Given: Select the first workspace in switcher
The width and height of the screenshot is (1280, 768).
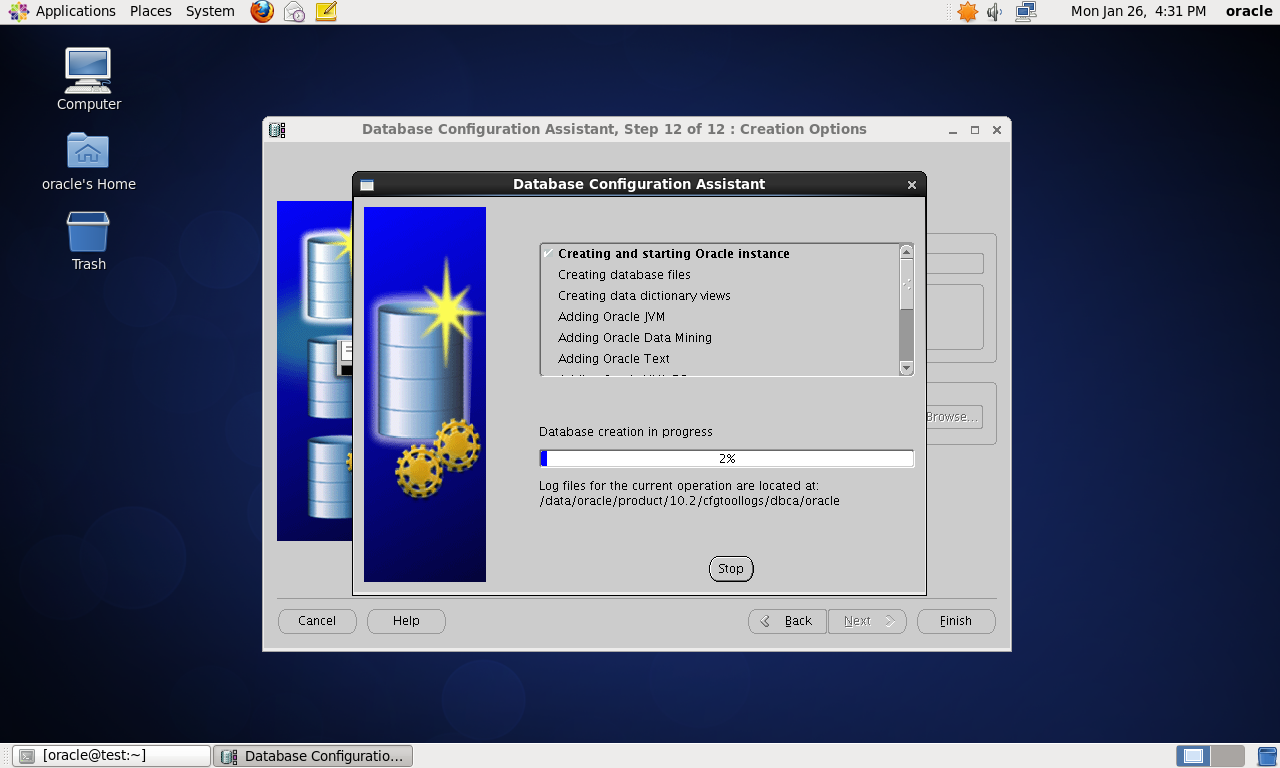Looking at the screenshot, I should pyautogui.click(x=1193, y=756).
